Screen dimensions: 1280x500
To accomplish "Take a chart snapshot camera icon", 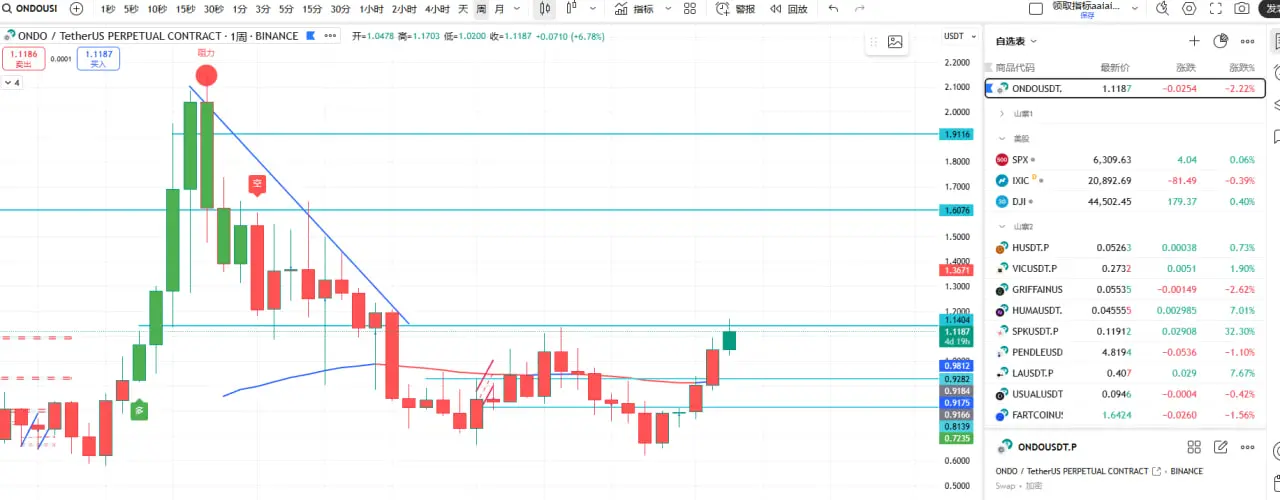I will 1241,8.
